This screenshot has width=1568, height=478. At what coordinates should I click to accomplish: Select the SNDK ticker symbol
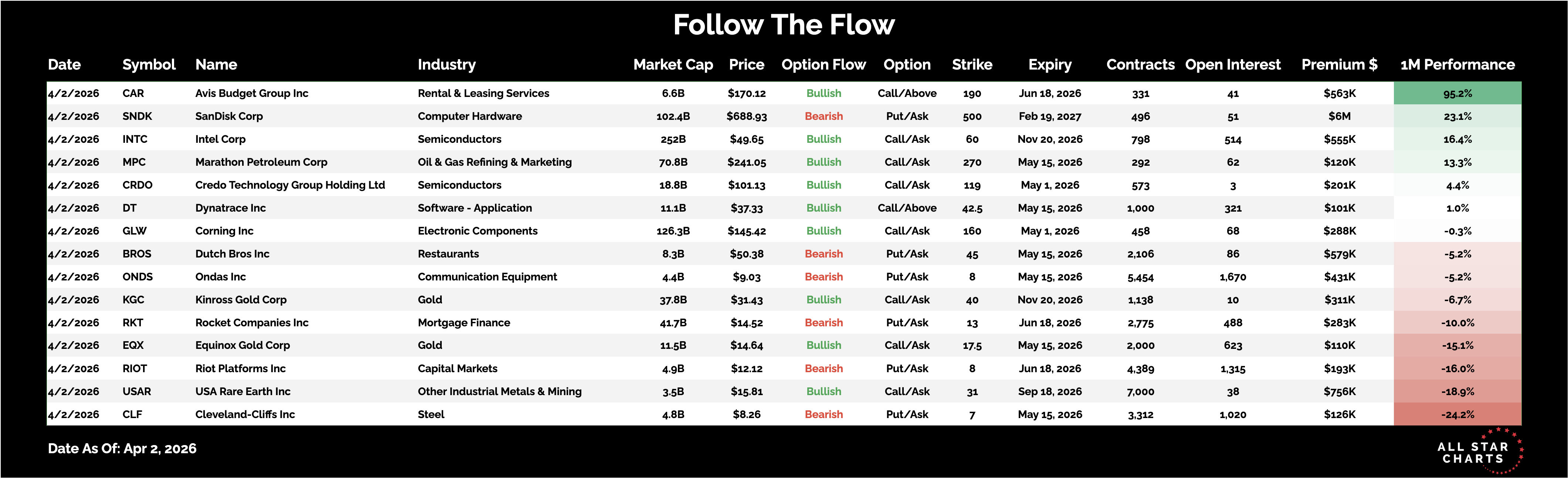click(x=137, y=116)
